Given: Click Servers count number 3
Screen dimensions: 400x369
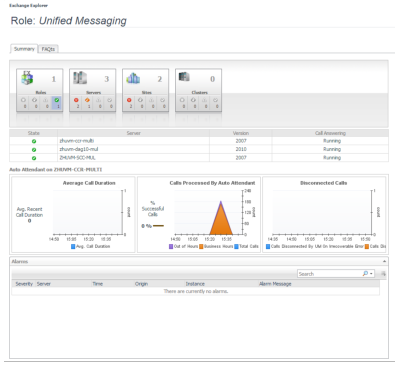Looking at the screenshot, I should [x=107, y=79].
